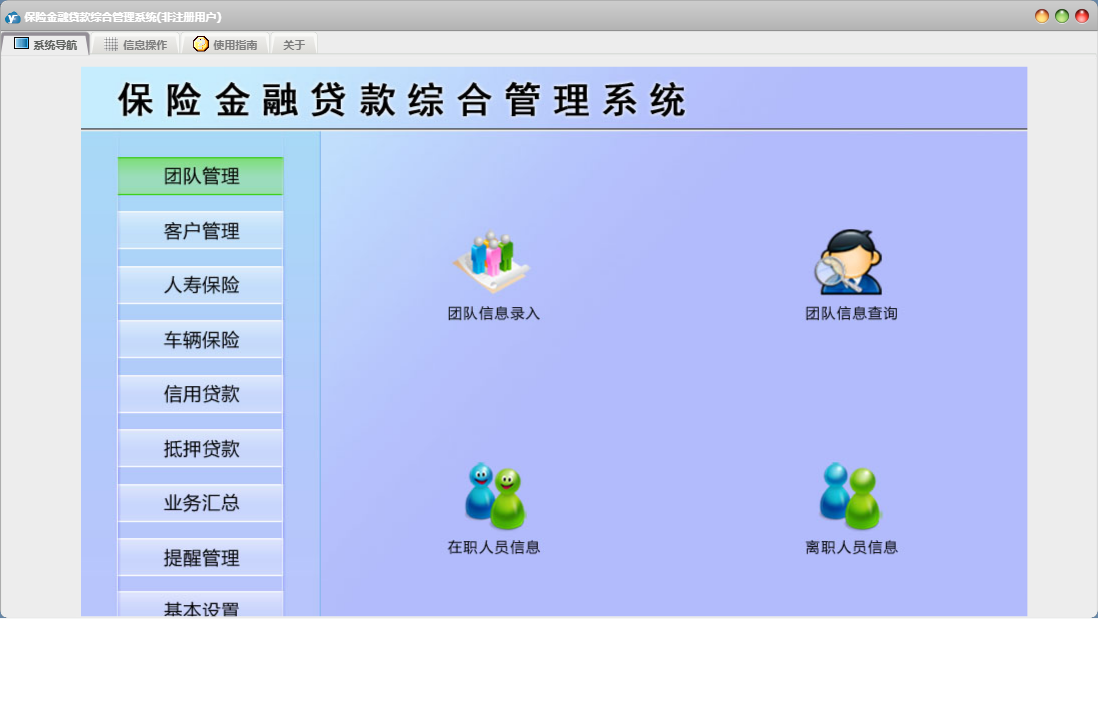
Task: Click the 系统导航 tab's monitor icon
Action: coord(22,43)
